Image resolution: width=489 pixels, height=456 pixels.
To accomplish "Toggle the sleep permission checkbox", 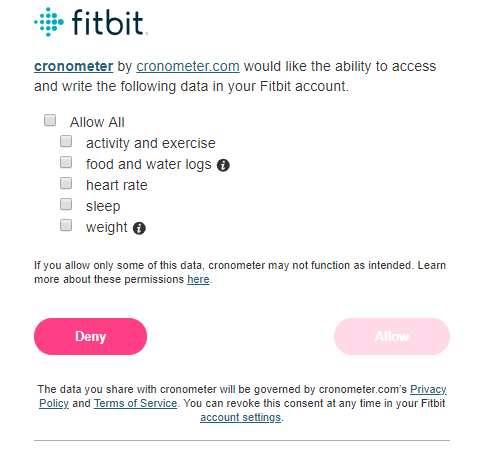I will (66, 204).
